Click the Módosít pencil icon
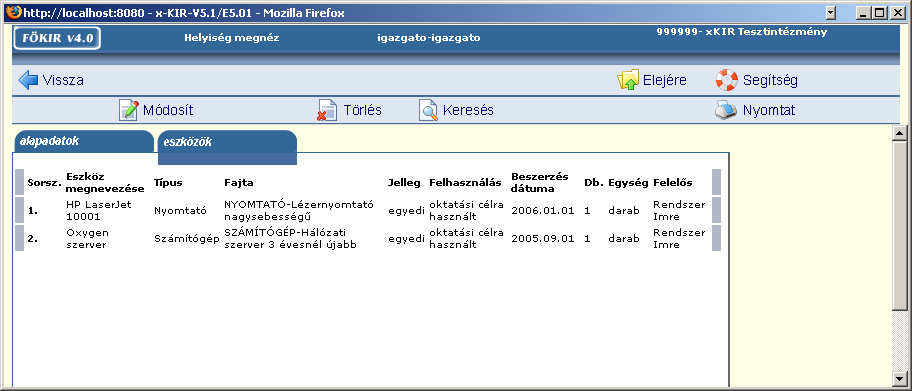 point(129,110)
